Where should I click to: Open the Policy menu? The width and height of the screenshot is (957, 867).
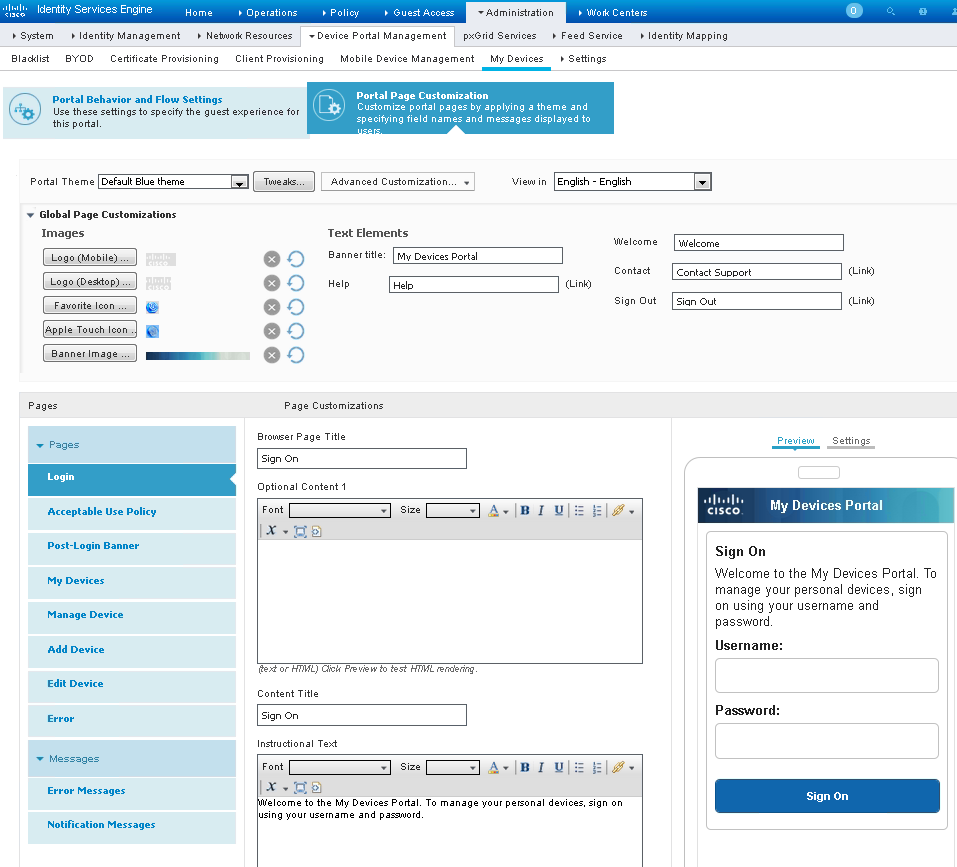341,12
